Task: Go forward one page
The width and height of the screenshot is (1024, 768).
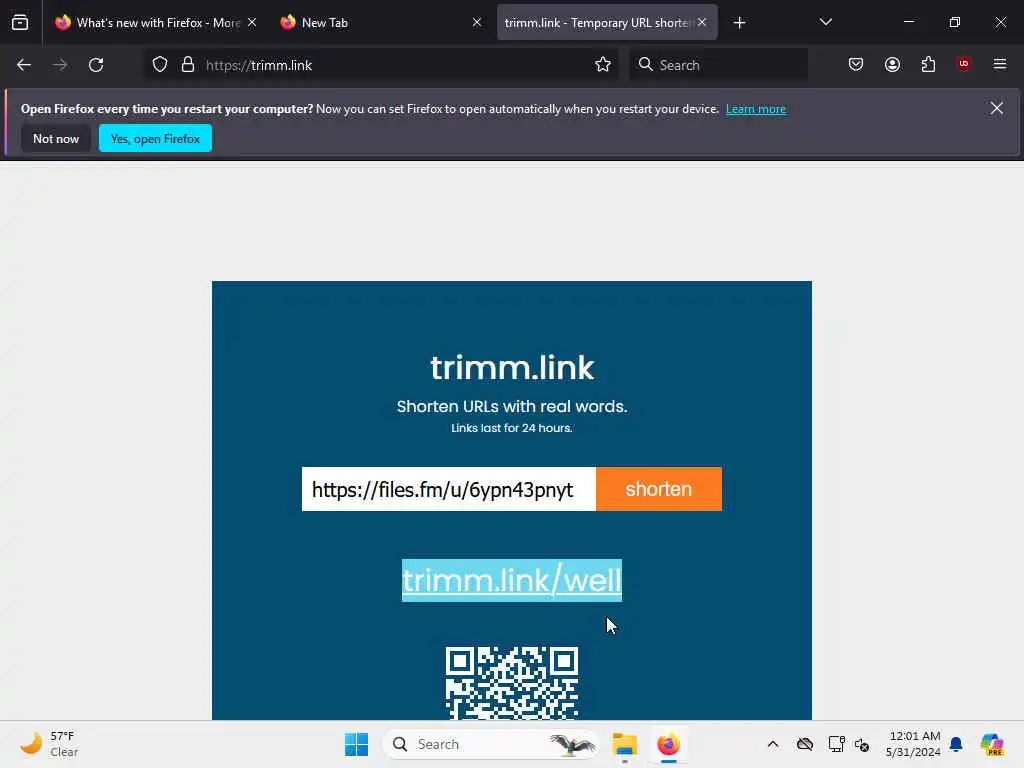Action: (x=60, y=65)
